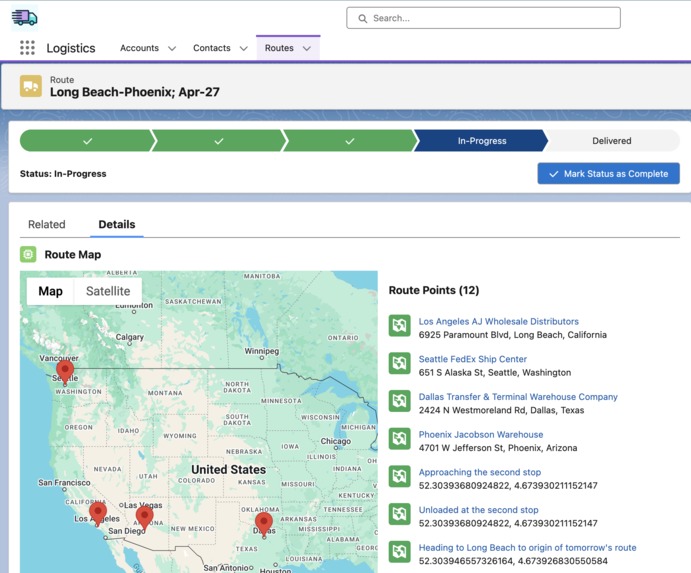Click the United States map label
This screenshot has height=573, width=691.
[x=228, y=469]
